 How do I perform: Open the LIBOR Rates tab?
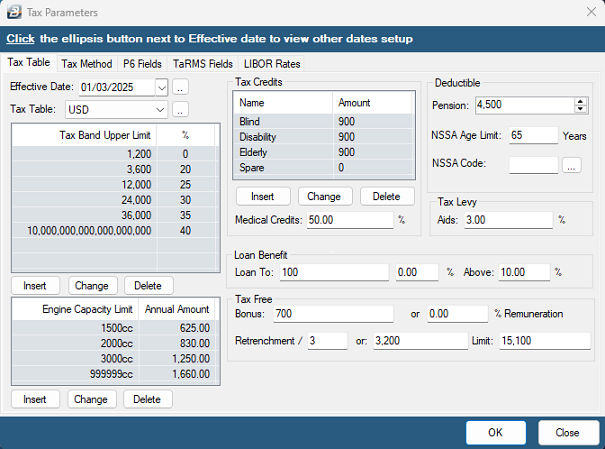point(272,64)
